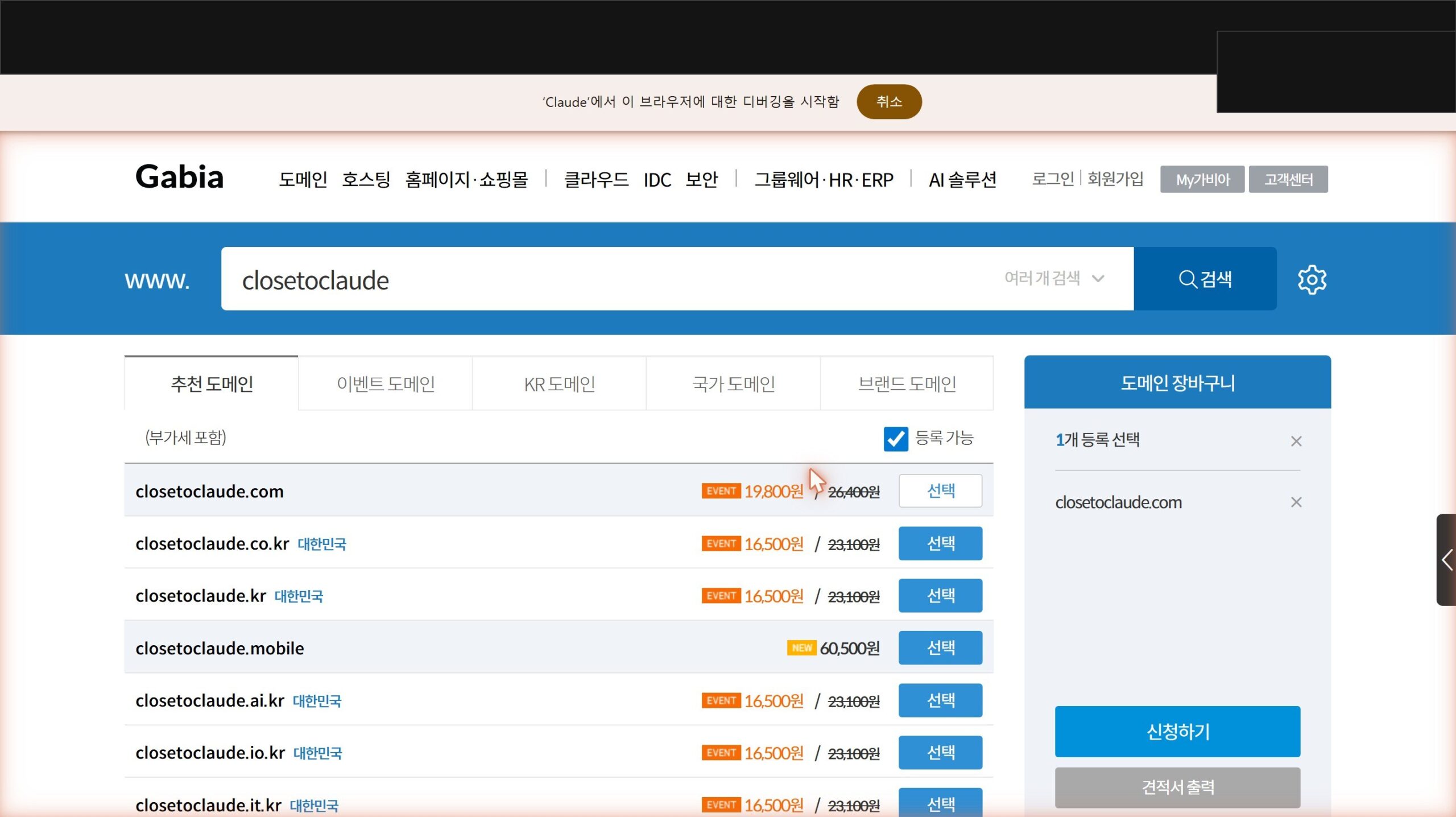Open the 호스팅 menu
This screenshot has width=1456, height=817.
(366, 179)
